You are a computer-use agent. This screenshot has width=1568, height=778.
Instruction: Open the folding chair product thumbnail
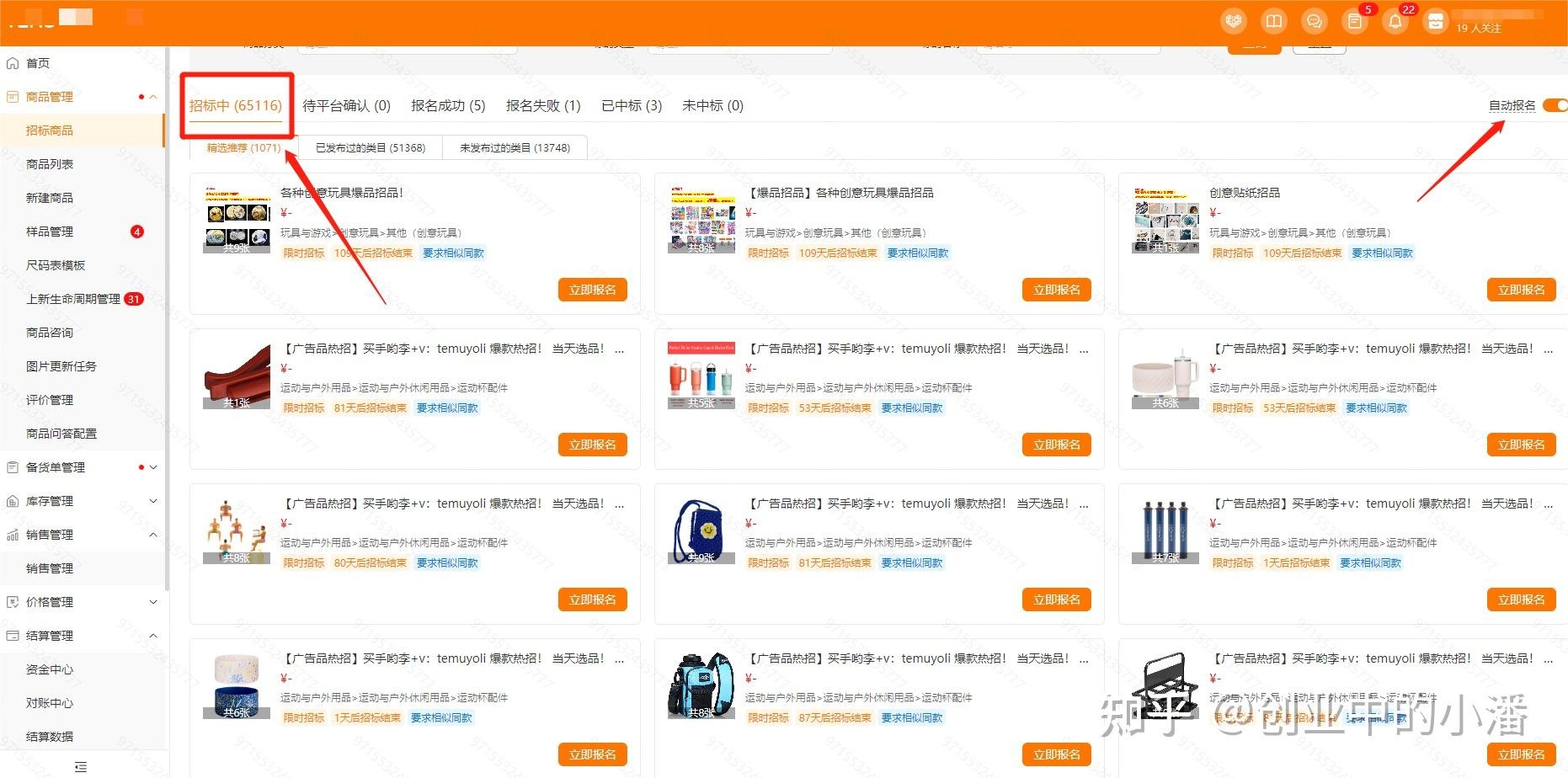click(1165, 686)
